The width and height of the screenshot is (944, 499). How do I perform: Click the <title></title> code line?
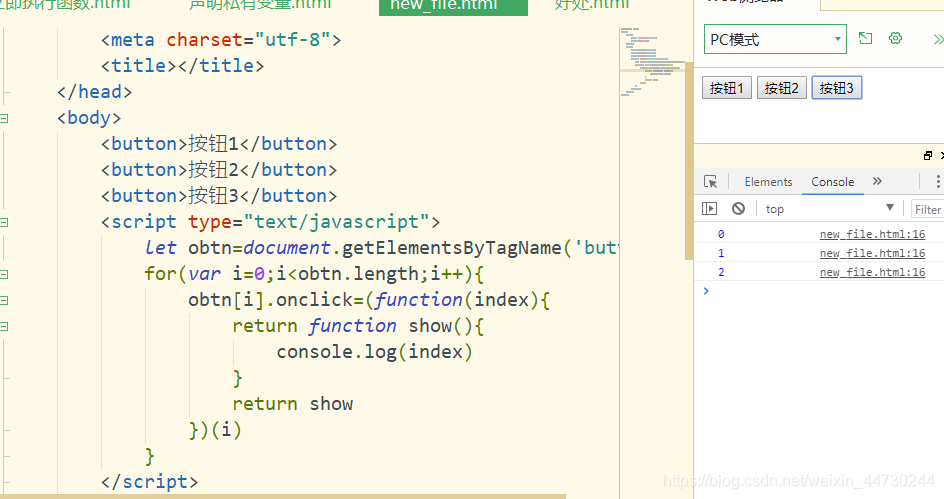point(182,66)
